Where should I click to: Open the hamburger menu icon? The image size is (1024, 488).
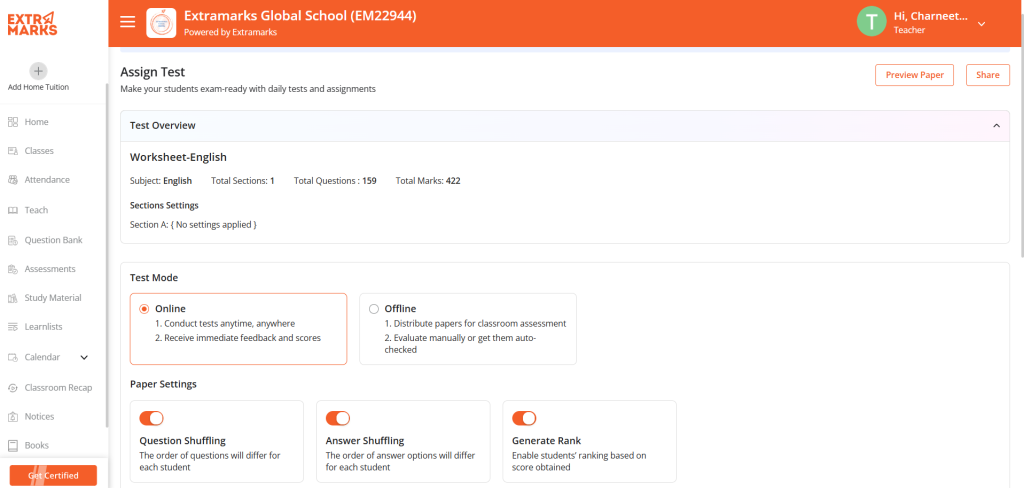128,22
